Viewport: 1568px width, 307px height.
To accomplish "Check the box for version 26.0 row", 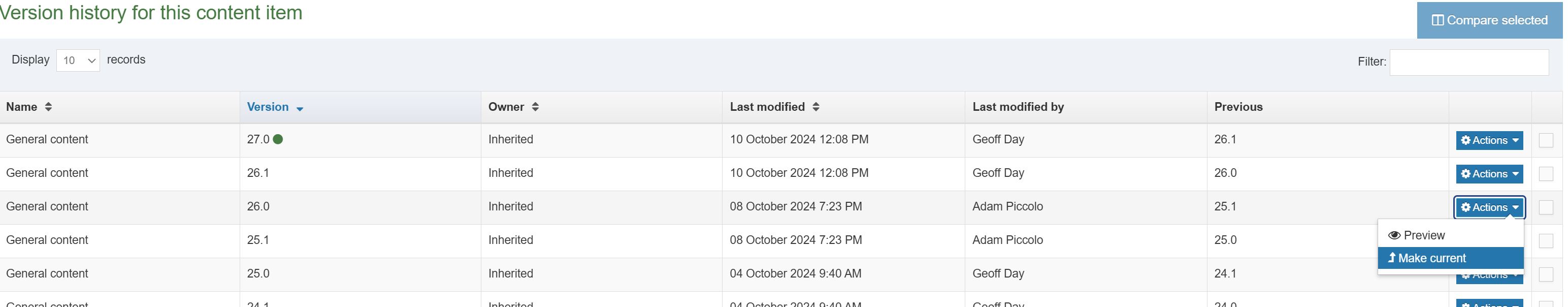I will tap(1546, 207).
